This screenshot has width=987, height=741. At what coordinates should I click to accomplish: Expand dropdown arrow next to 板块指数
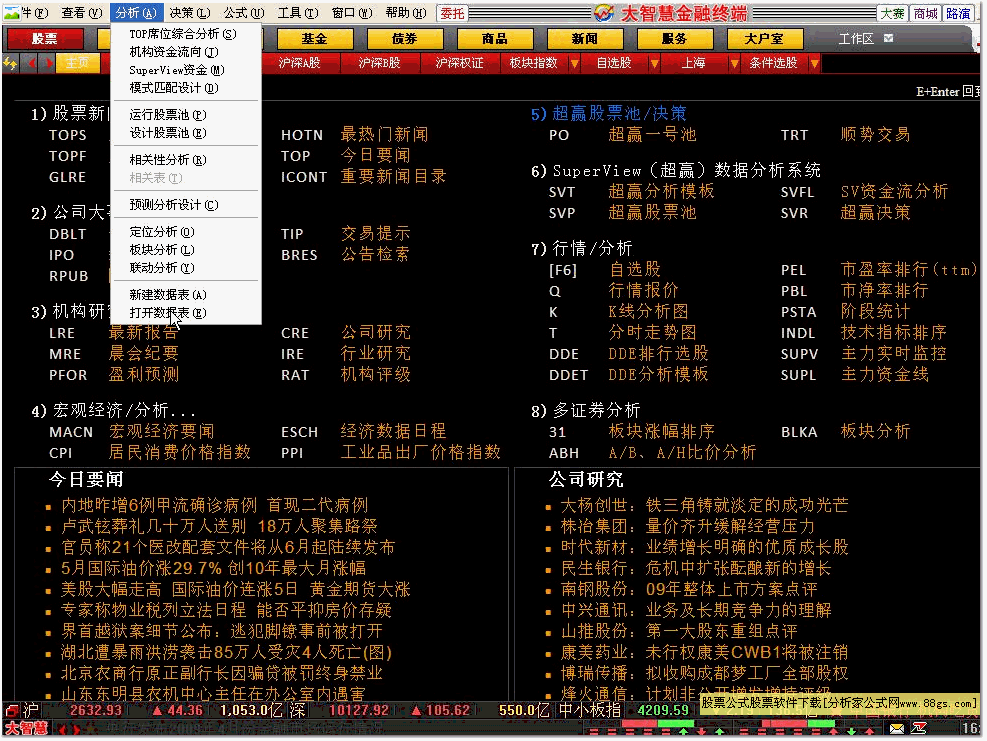click(574, 63)
